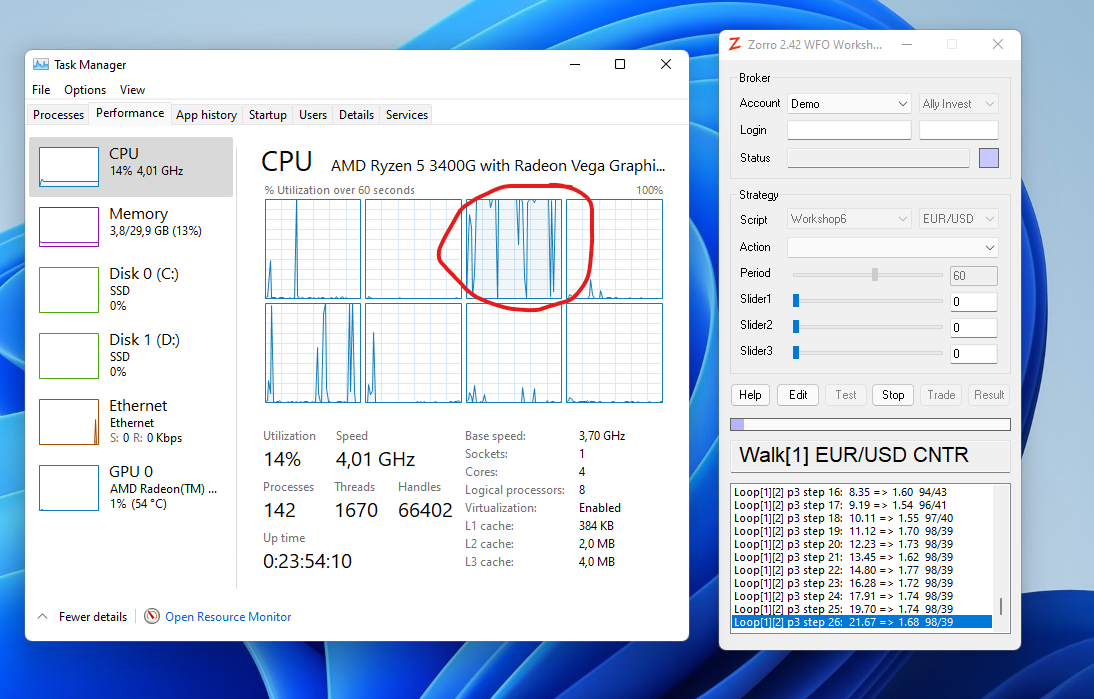
Task: Select the CPU mini graph thumbnail
Action: 69,166
